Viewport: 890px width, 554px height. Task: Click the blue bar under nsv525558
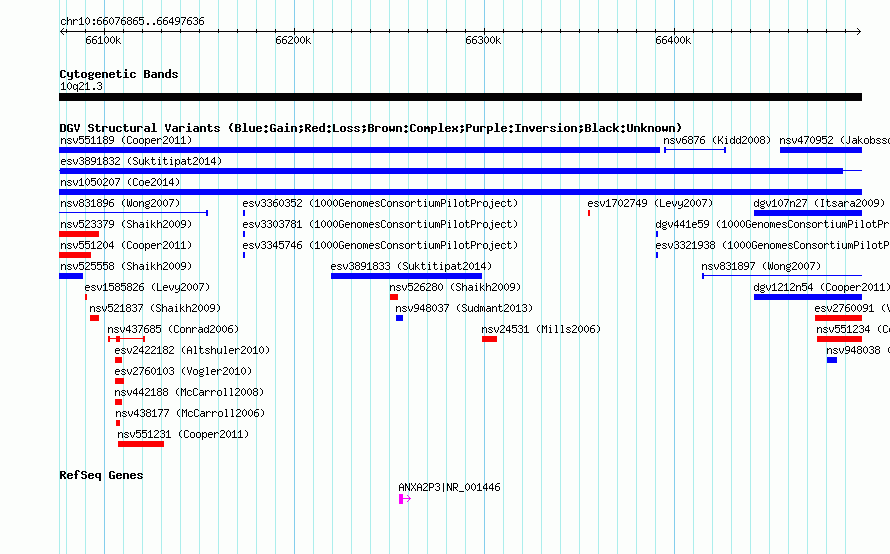[71, 276]
